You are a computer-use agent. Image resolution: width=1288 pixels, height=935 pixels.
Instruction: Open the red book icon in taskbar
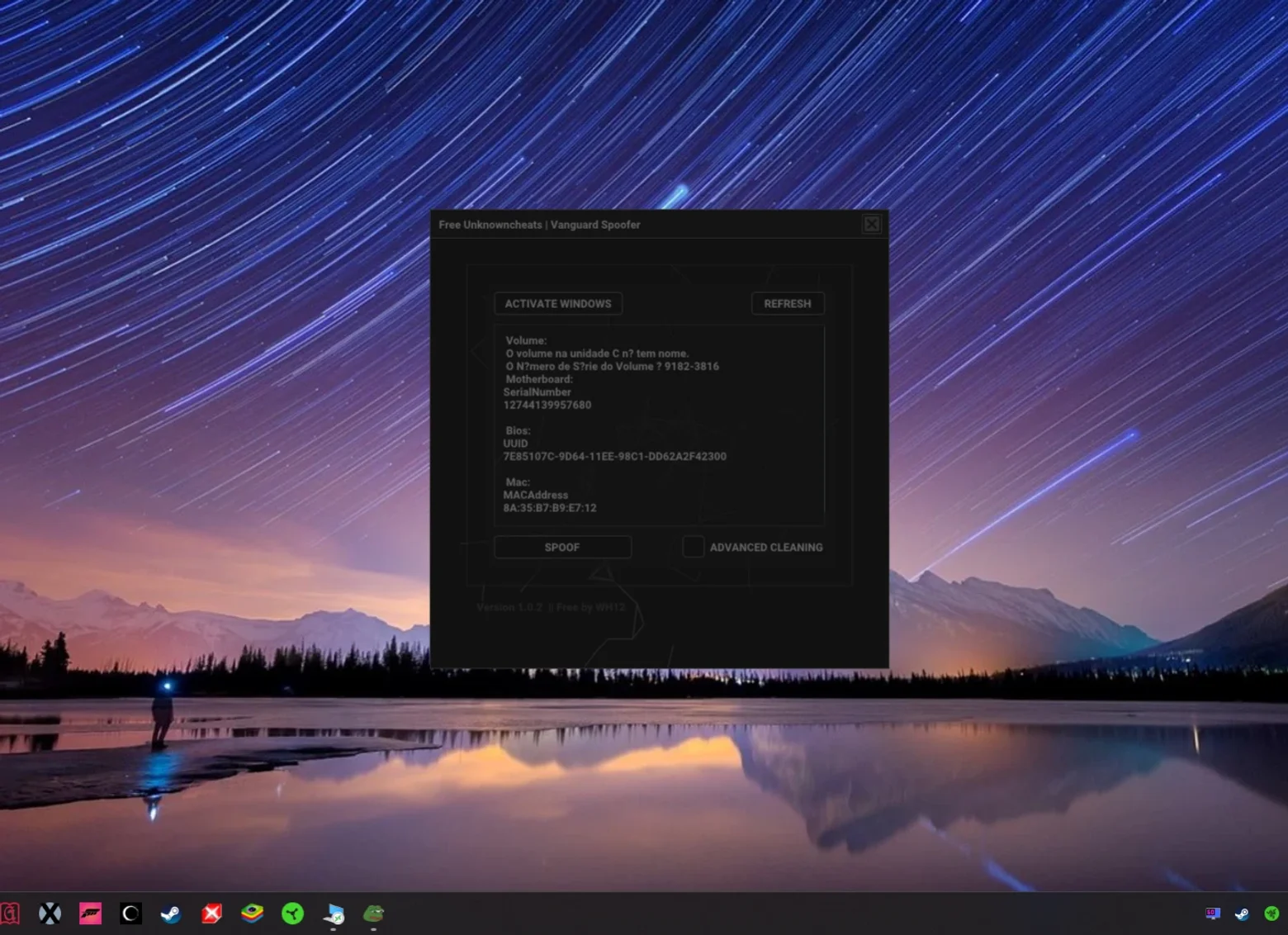(x=9, y=914)
